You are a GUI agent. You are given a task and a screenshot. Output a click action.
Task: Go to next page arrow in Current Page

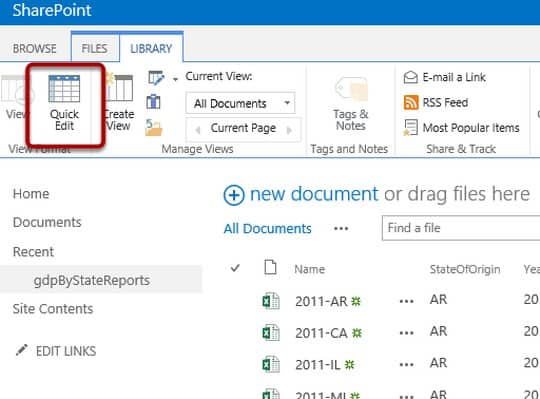(x=289, y=130)
